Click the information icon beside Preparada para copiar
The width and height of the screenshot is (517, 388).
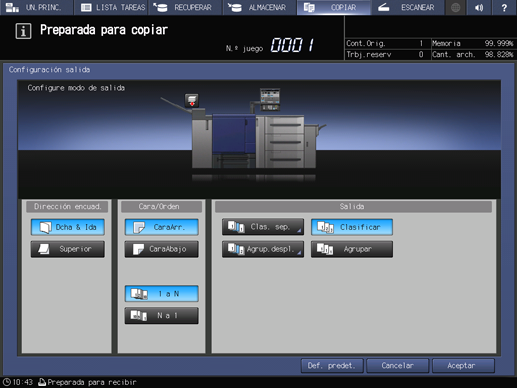tap(23, 31)
